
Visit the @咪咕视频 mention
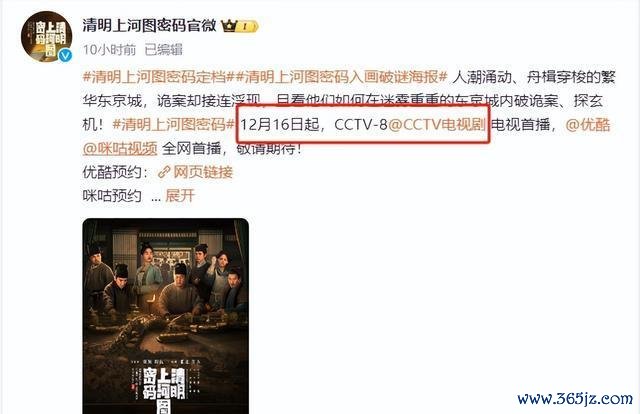click(x=120, y=148)
